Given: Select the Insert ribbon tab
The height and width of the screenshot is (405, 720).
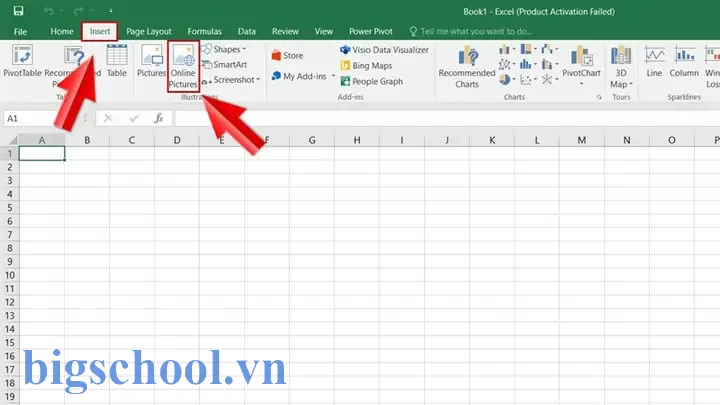Looking at the screenshot, I should (x=100, y=32).
